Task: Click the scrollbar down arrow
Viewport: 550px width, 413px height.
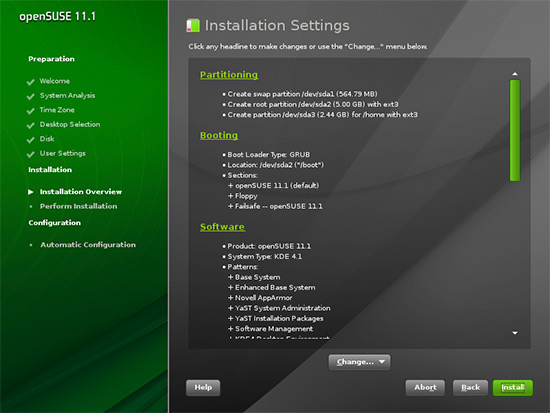Action: point(515,333)
